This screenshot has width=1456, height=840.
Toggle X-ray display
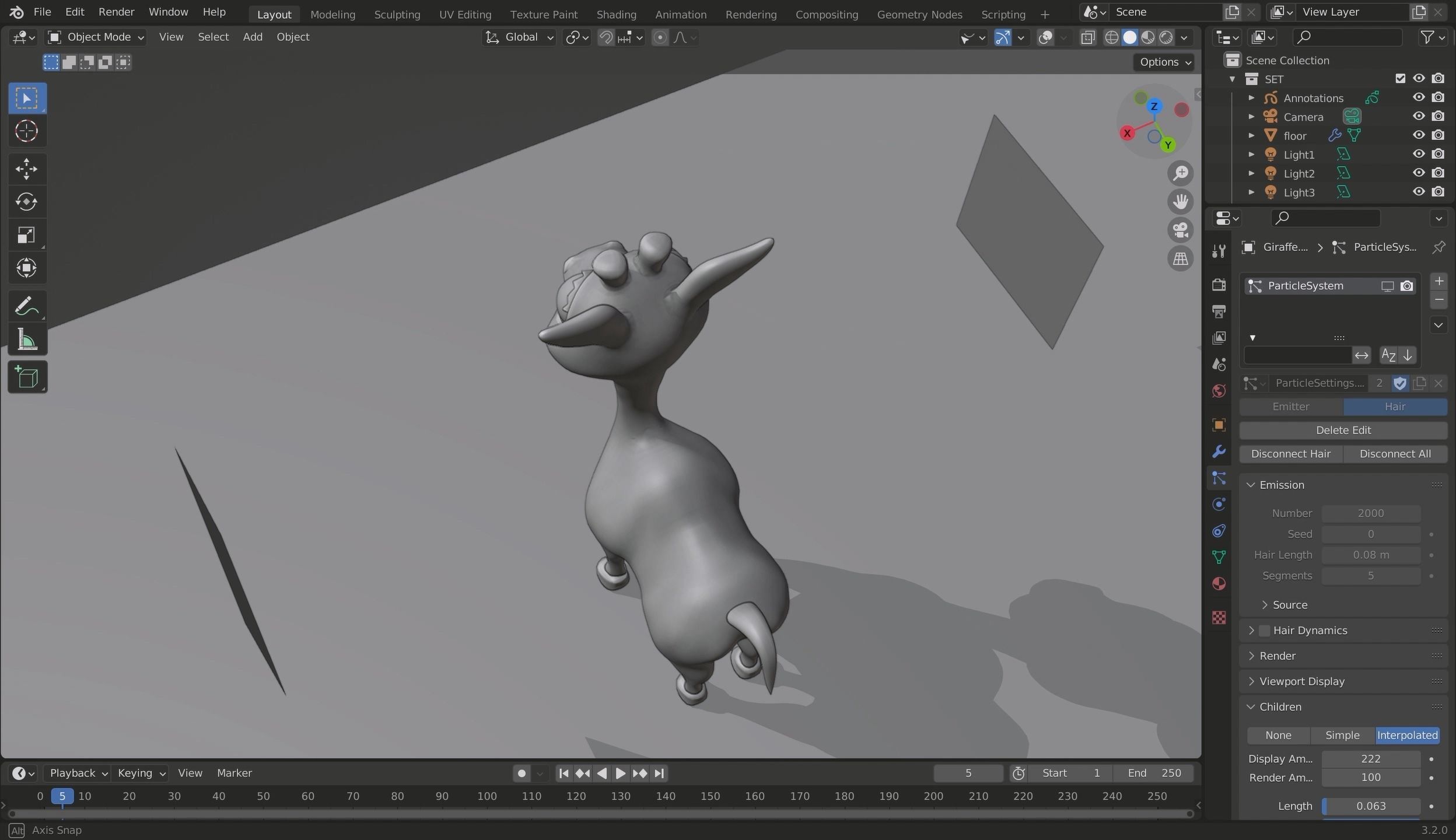(x=1088, y=38)
